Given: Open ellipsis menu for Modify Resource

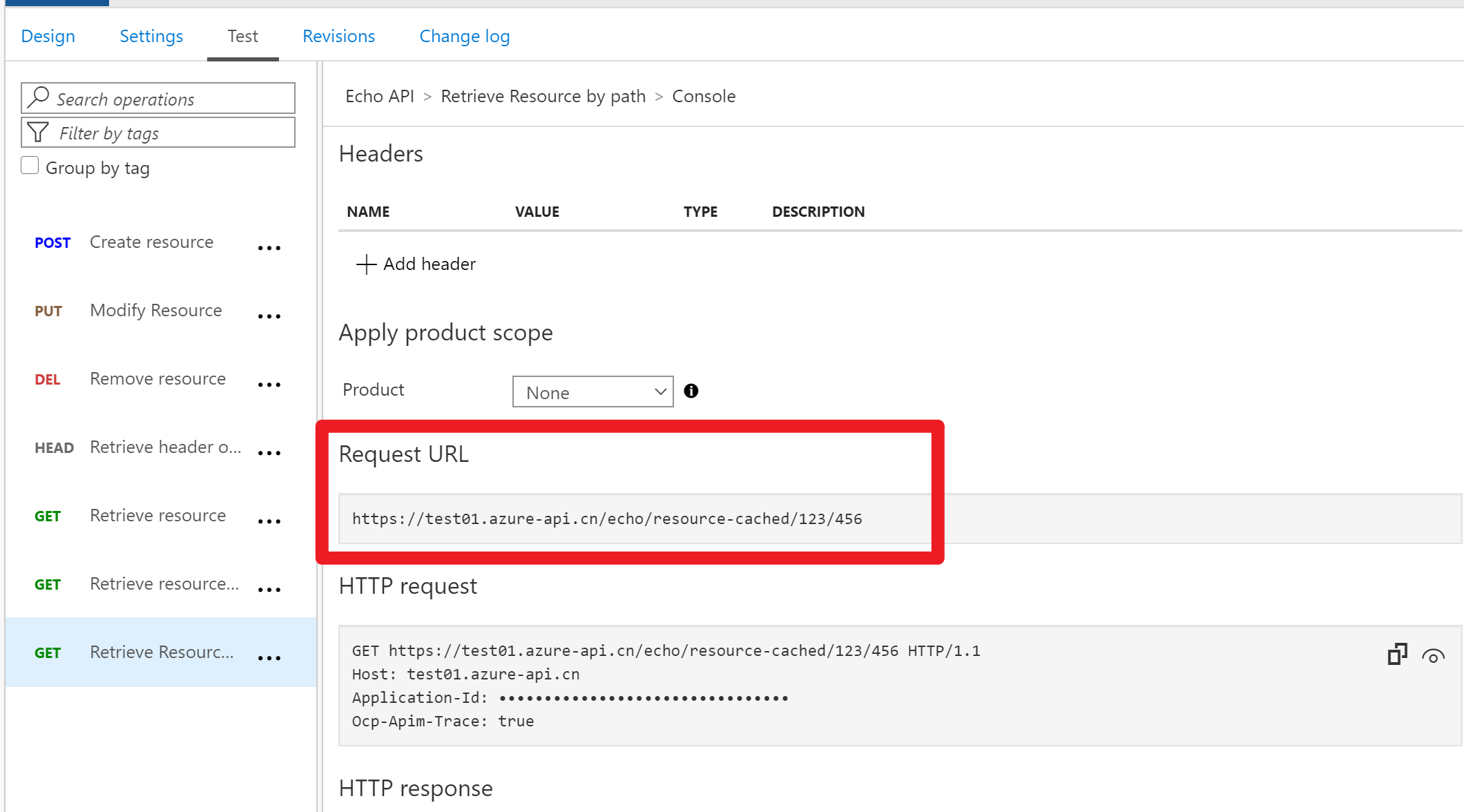Looking at the screenshot, I should (x=269, y=316).
